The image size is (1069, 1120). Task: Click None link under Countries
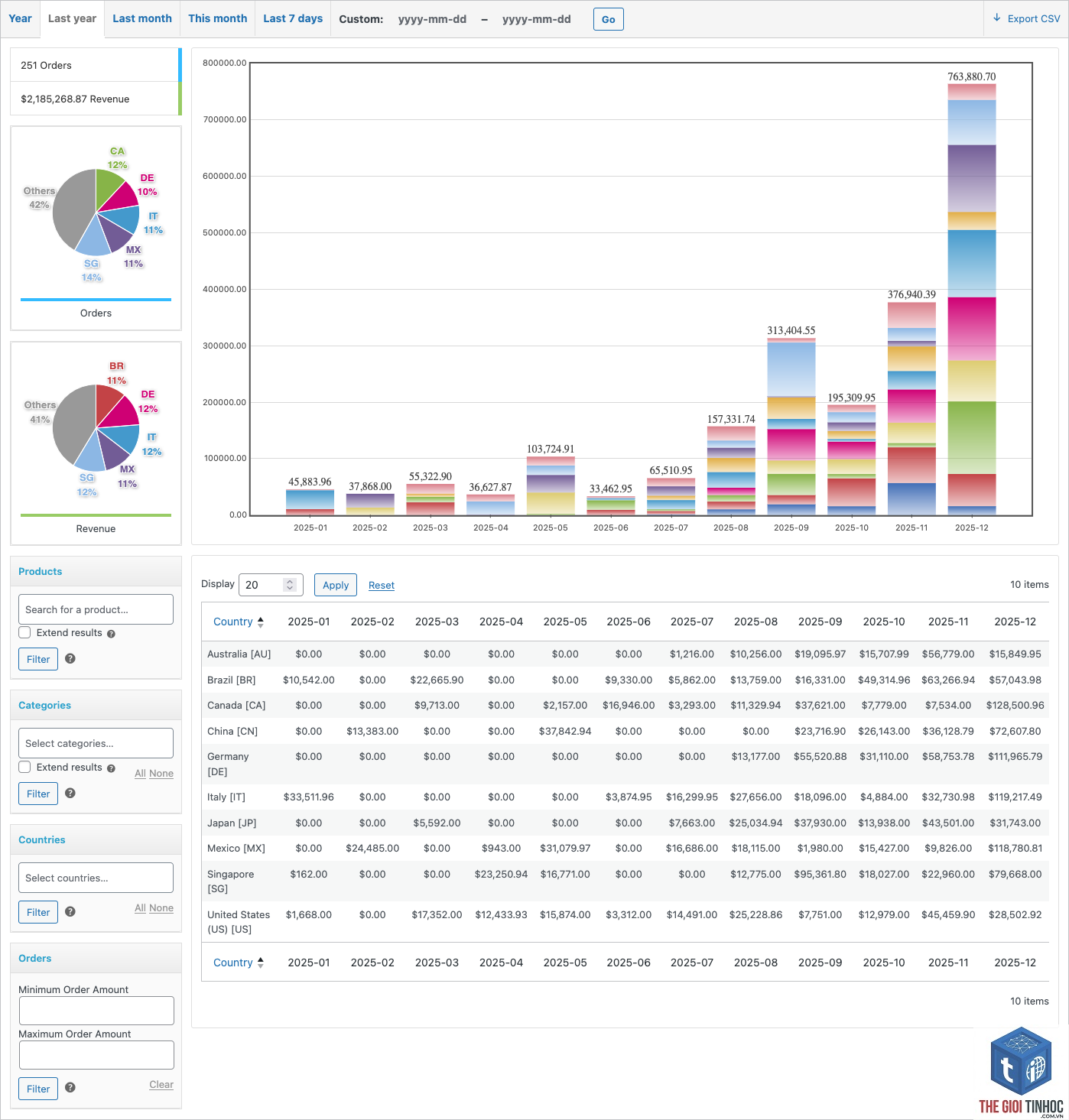[161, 908]
